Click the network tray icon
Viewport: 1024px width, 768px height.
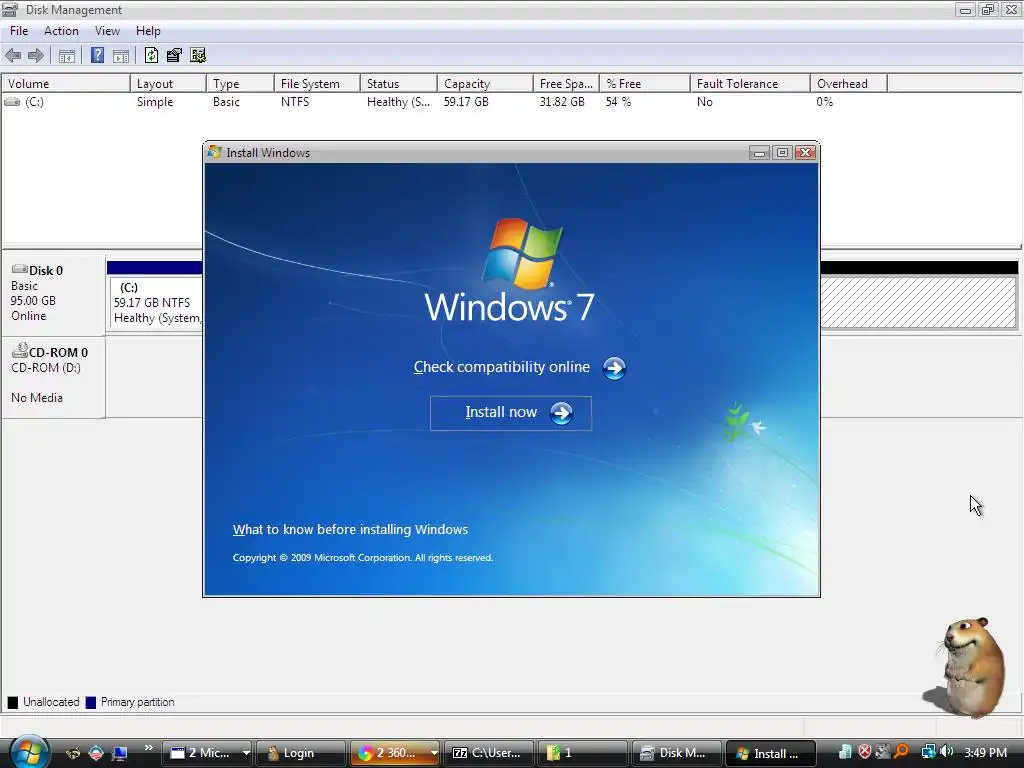[928, 752]
